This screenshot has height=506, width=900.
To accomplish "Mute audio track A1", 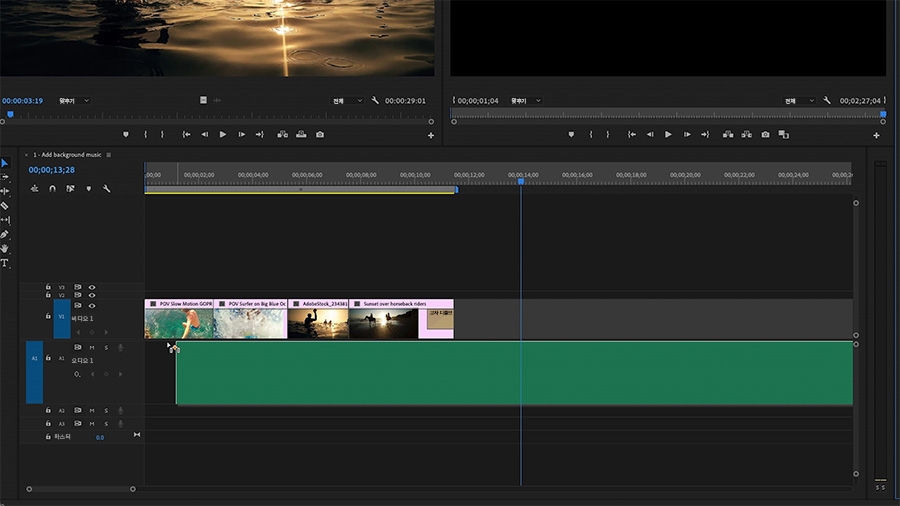I will pyautogui.click(x=92, y=348).
